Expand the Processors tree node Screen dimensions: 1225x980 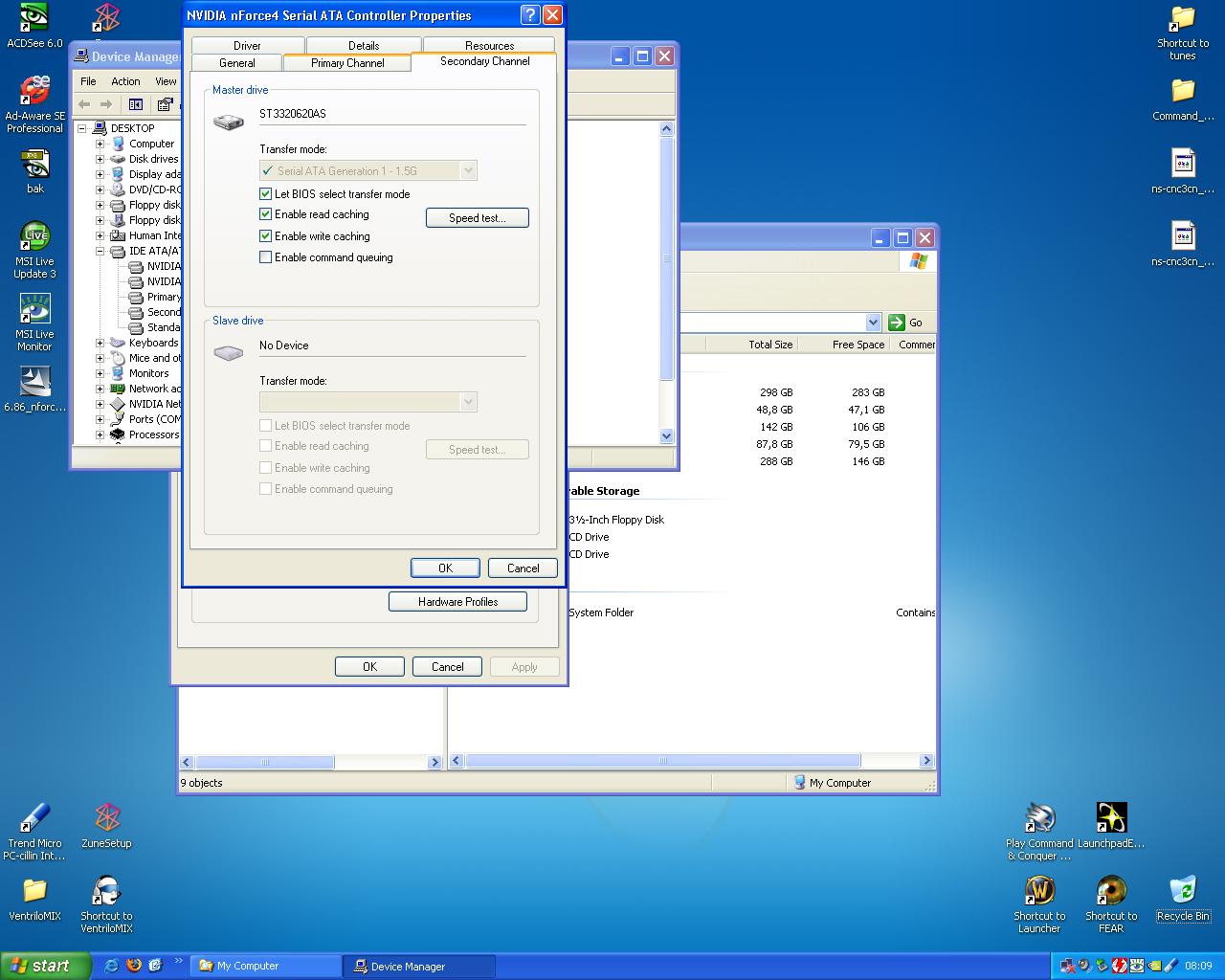pos(100,434)
